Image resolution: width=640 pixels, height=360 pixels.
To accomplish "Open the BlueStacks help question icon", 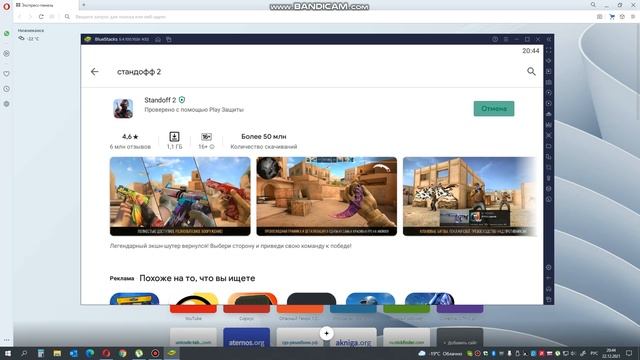I will [495, 39].
